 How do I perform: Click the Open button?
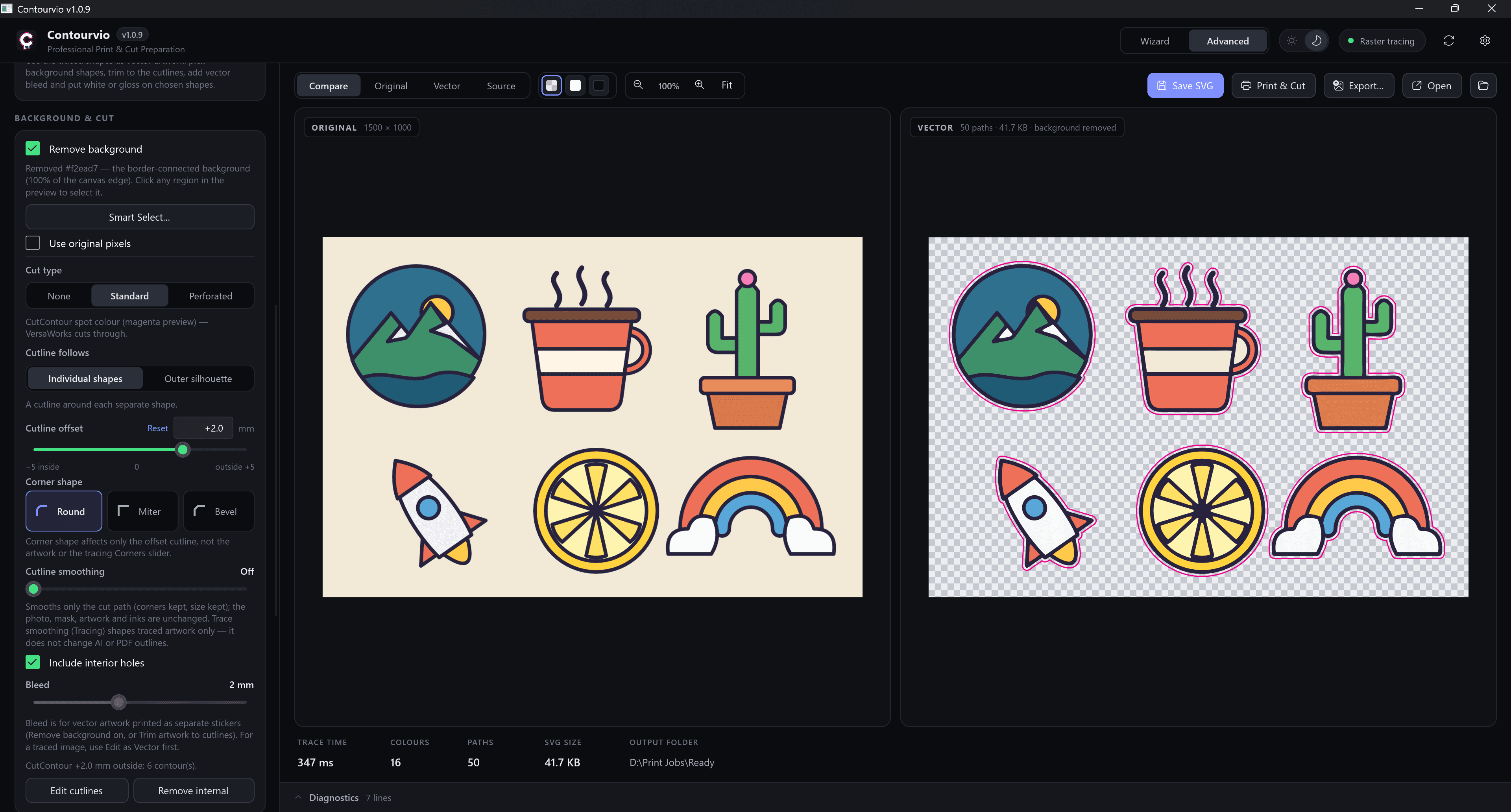click(1431, 86)
